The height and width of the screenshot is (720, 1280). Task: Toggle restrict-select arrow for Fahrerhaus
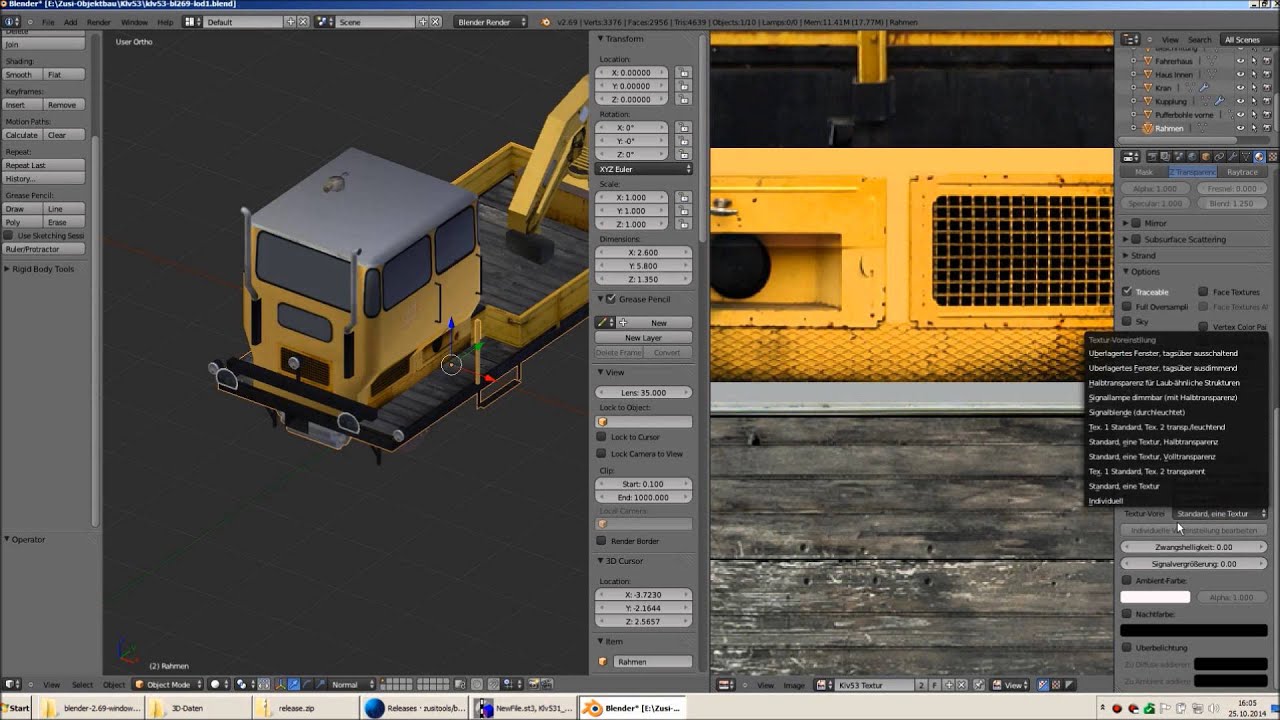coord(1254,61)
